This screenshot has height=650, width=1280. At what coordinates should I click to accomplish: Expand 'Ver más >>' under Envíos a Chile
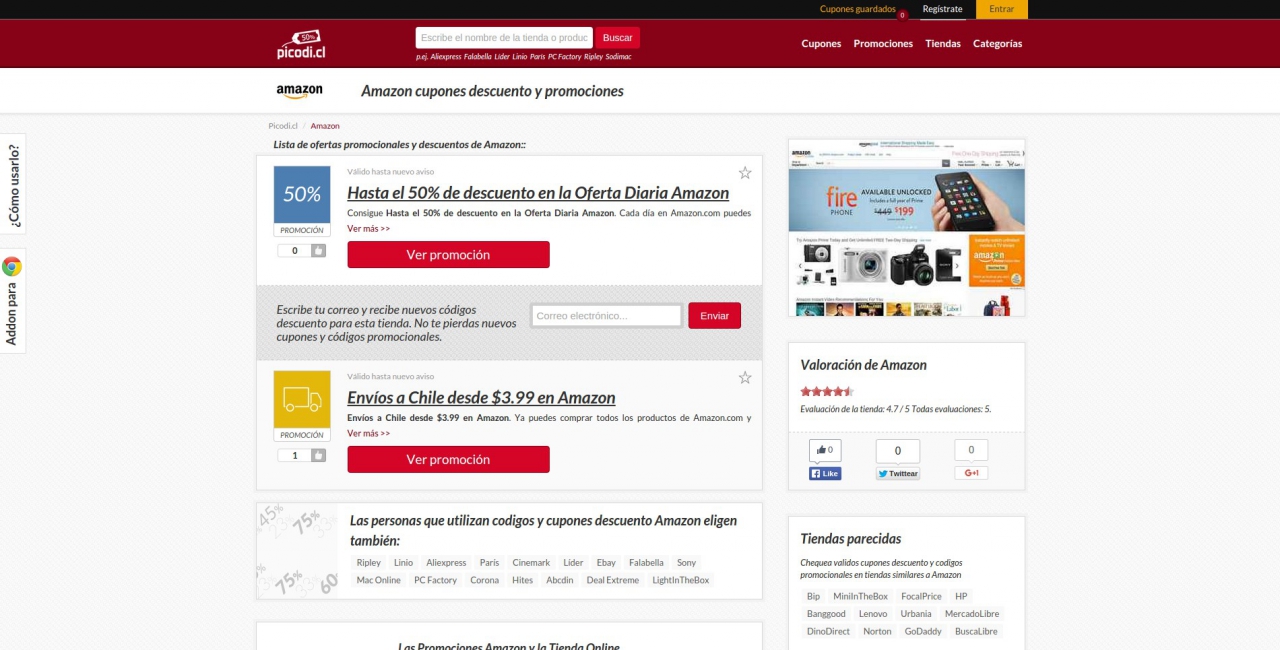(368, 434)
